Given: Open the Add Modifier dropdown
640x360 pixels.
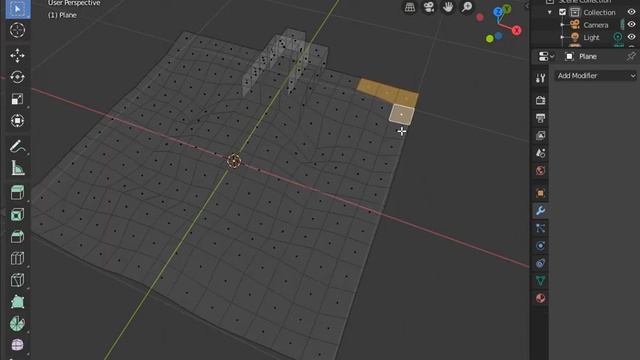Looking at the screenshot, I should click(x=596, y=76).
